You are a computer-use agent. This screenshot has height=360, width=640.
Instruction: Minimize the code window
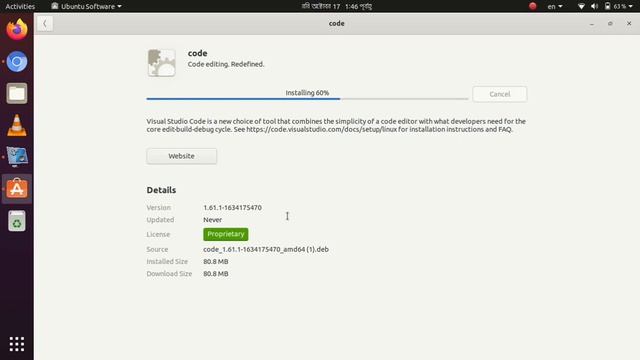coord(591,24)
